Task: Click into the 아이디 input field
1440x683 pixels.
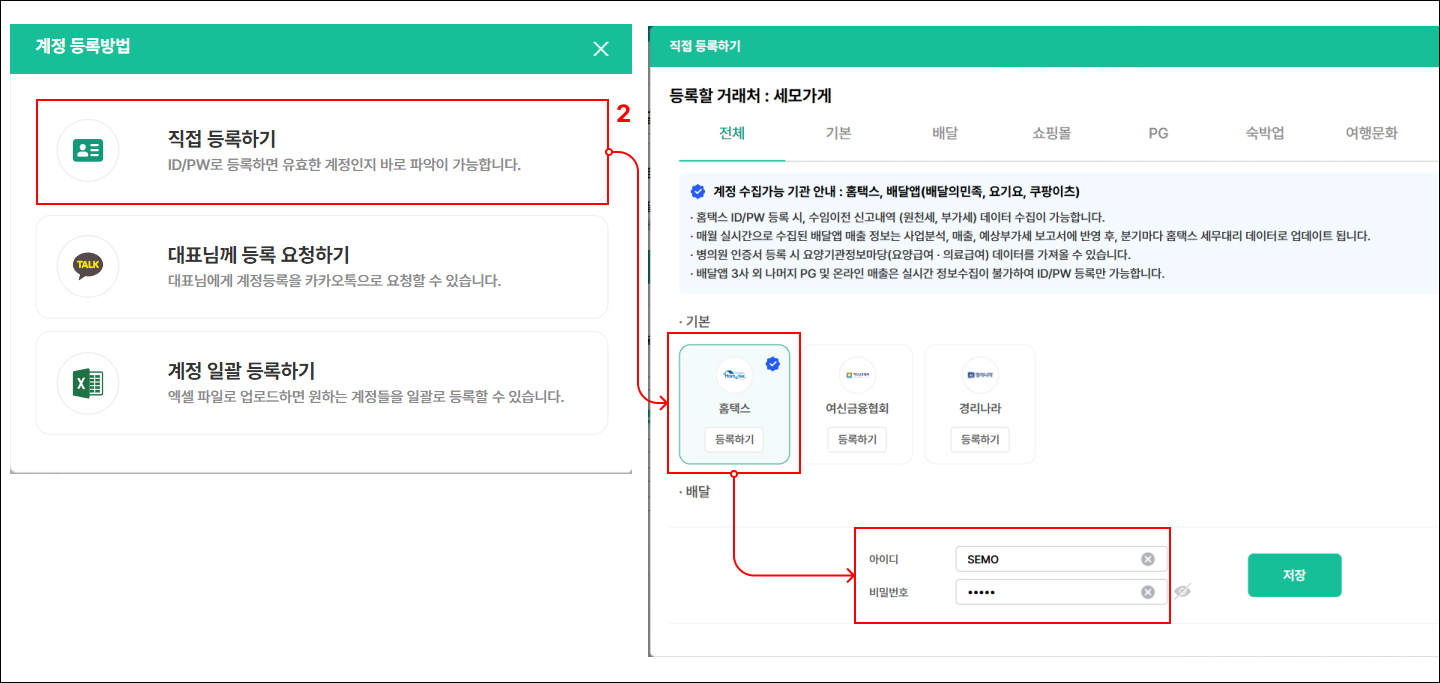Action: point(1045,559)
